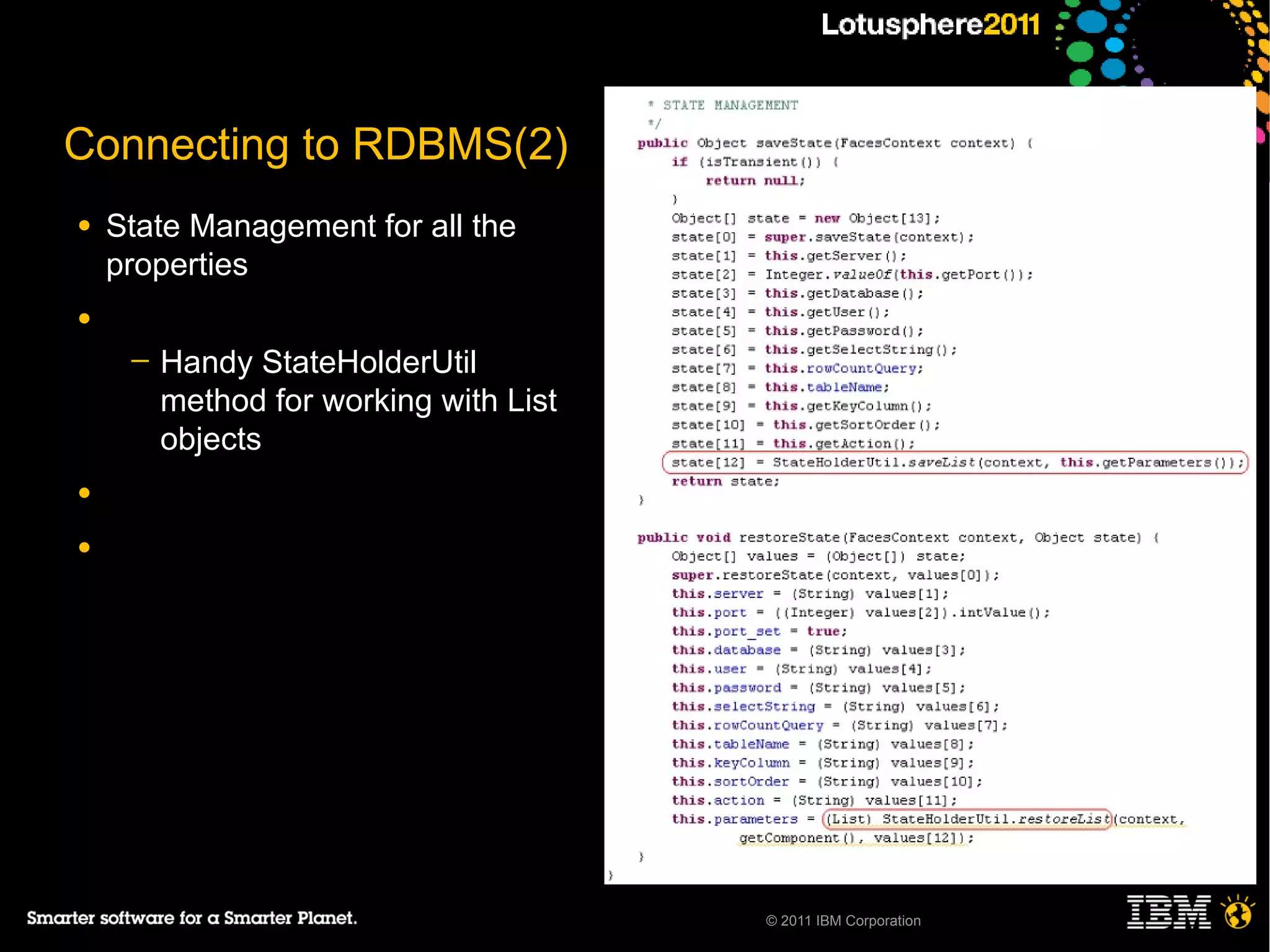Click "state[0] = super.saveState(context);" line
This screenshot has height=952, width=1270.
coord(823,237)
